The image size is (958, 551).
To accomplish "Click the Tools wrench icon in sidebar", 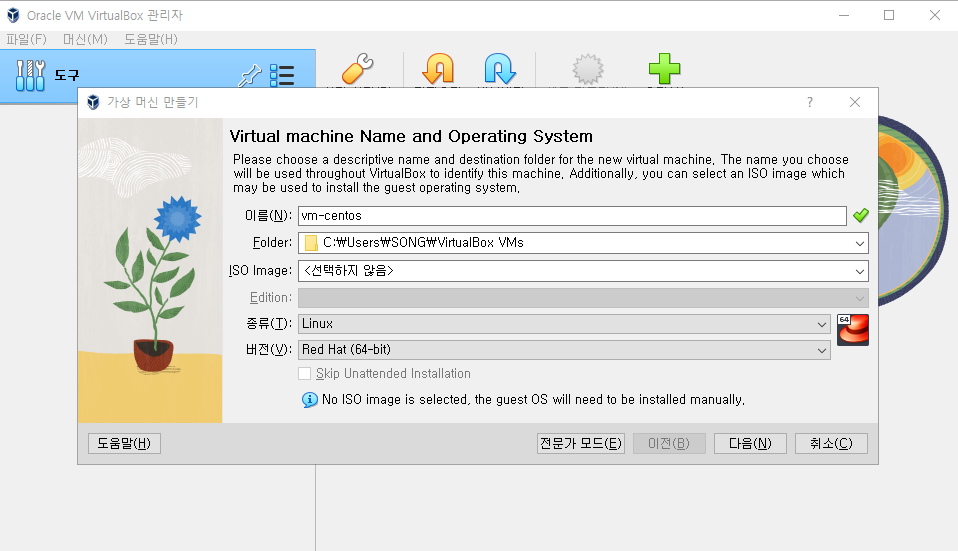I will (30, 76).
